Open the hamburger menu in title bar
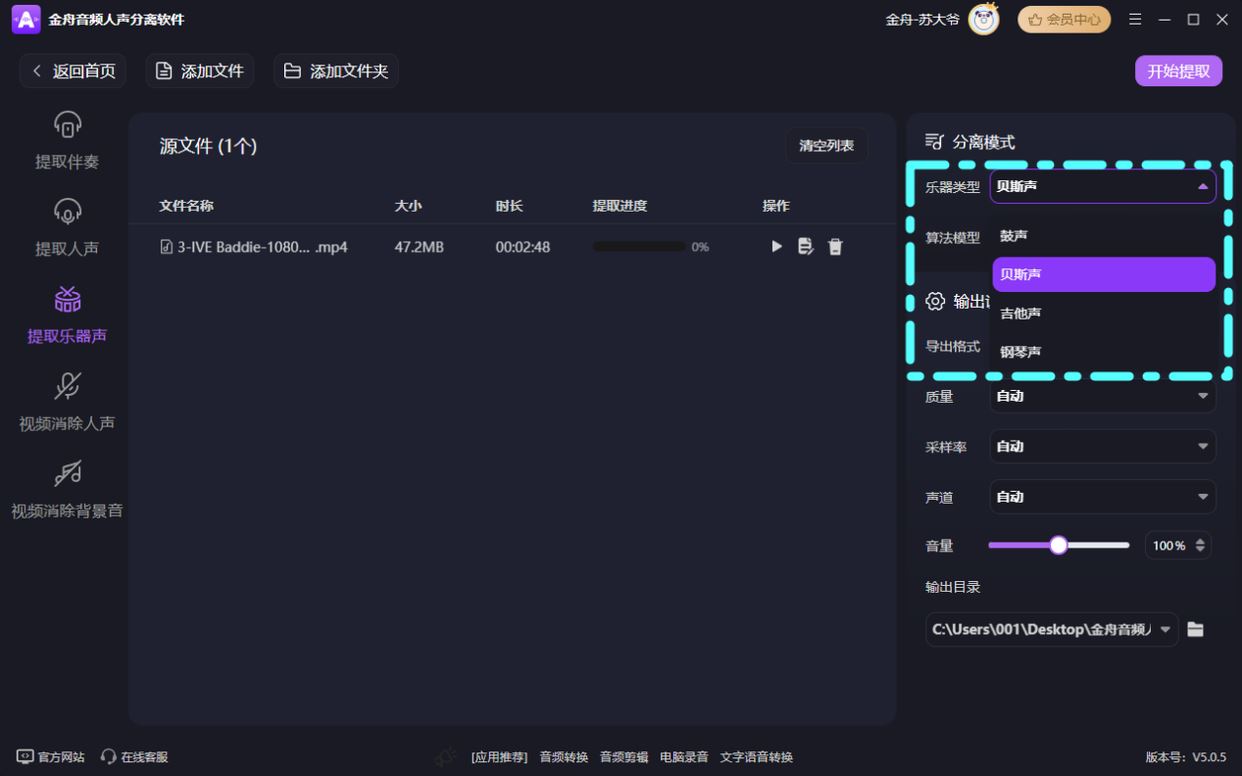This screenshot has width=1242, height=776. coord(1135,19)
